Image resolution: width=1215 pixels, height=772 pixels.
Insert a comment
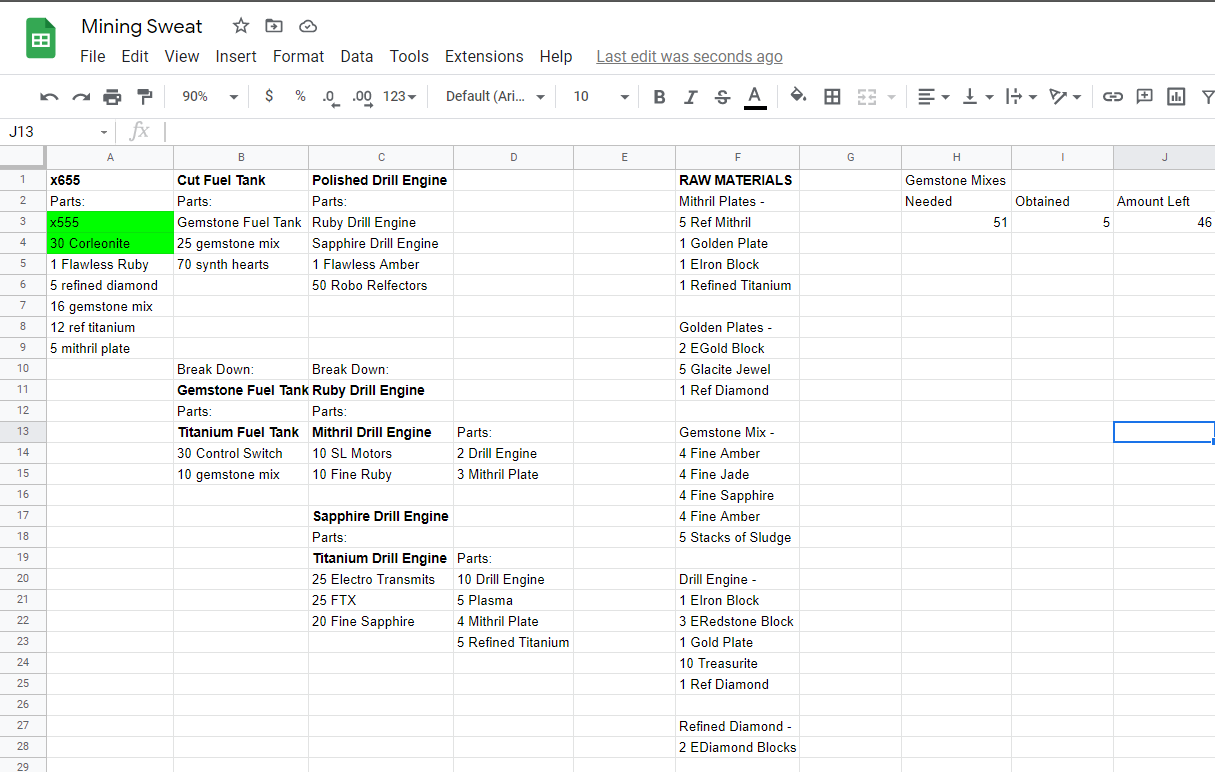point(1145,96)
